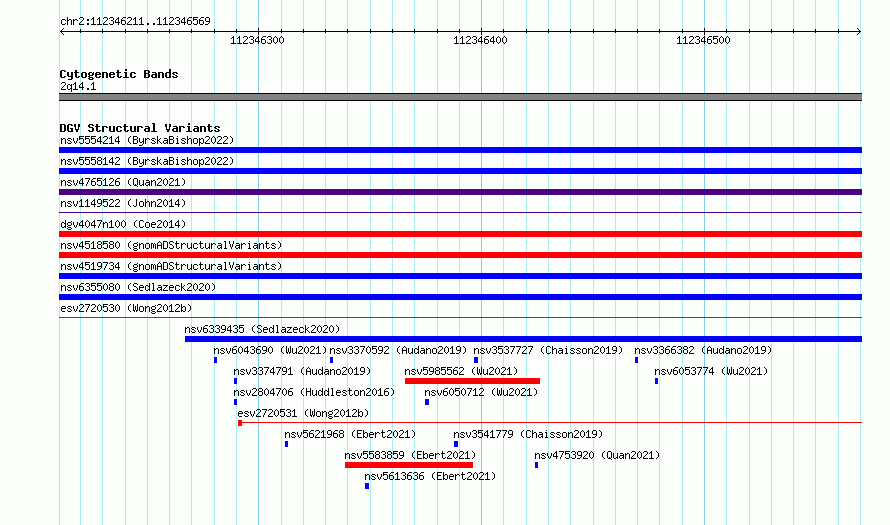This screenshot has height=525, width=890.
Task: Click the nsv5558142 (ByrskaBishop2022) variant label
Action: 147,161
